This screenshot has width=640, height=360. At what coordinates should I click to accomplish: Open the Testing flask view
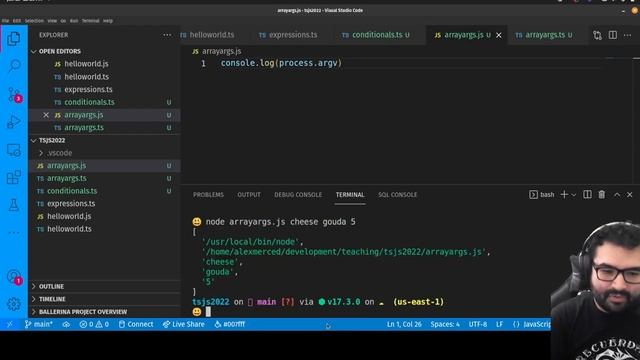pos(13,205)
